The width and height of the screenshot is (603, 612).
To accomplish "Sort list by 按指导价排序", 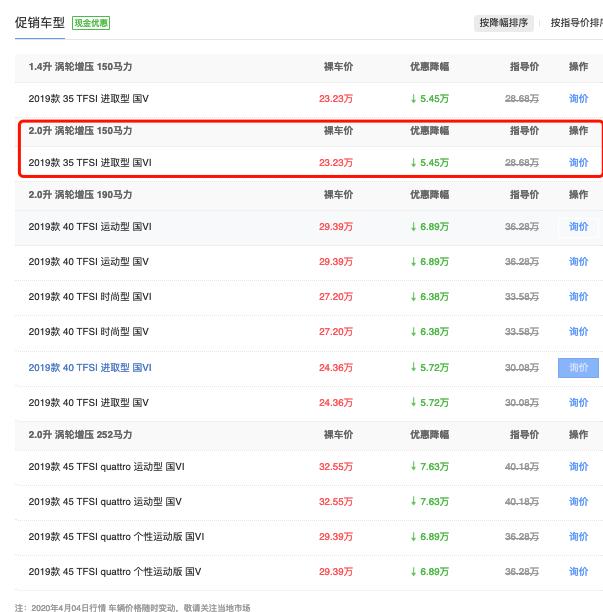I will (576, 23).
